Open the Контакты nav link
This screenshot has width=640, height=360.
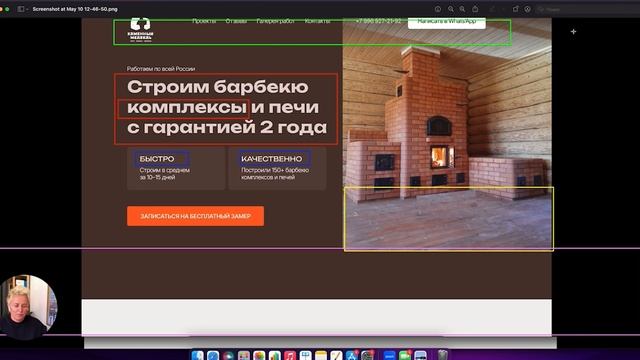(x=317, y=21)
